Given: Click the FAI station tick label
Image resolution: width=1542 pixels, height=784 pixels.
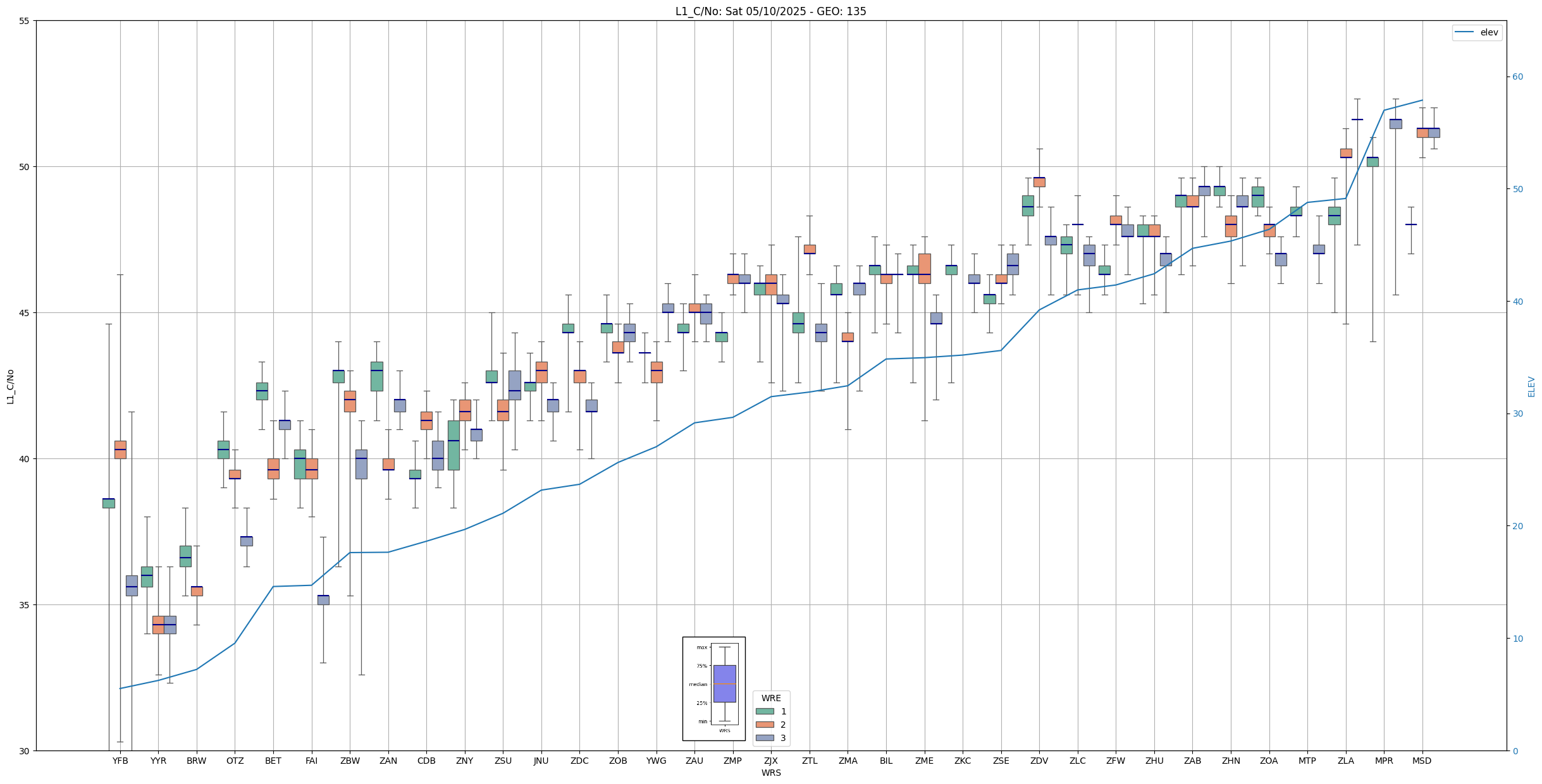Looking at the screenshot, I should pyautogui.click(x=311, y=761).
